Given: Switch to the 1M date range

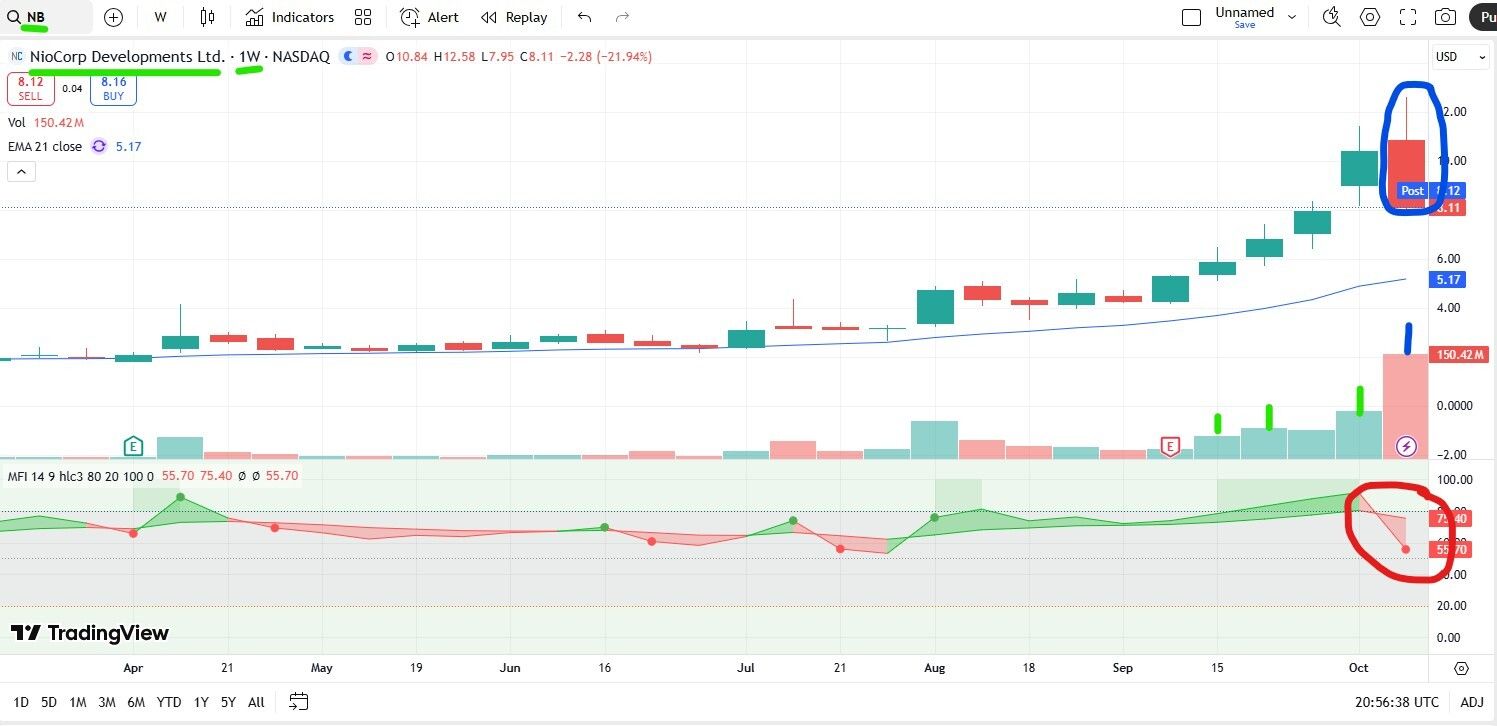Looking at the screenshot, I should (x=78, y=702).
